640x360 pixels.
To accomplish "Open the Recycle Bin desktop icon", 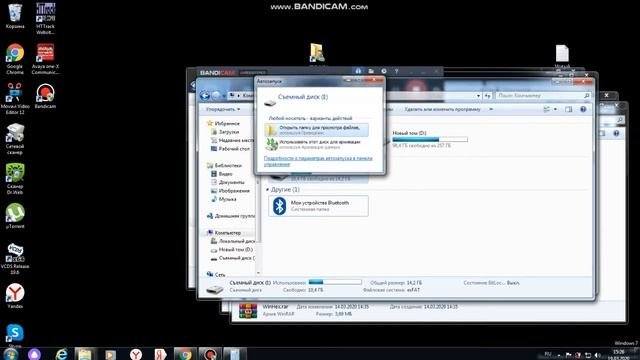I will pos(15,16).
